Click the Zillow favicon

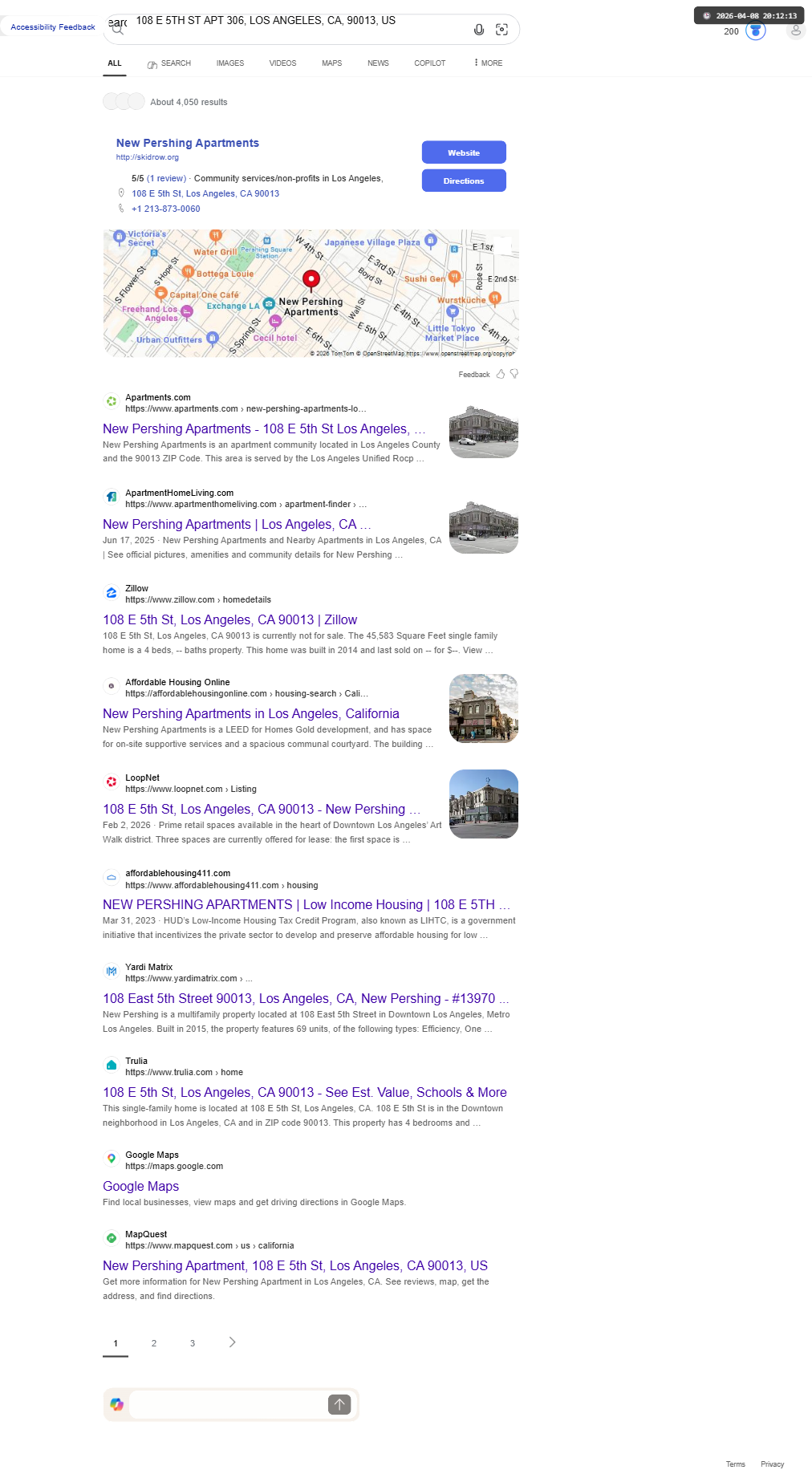[x=112, y=592]
